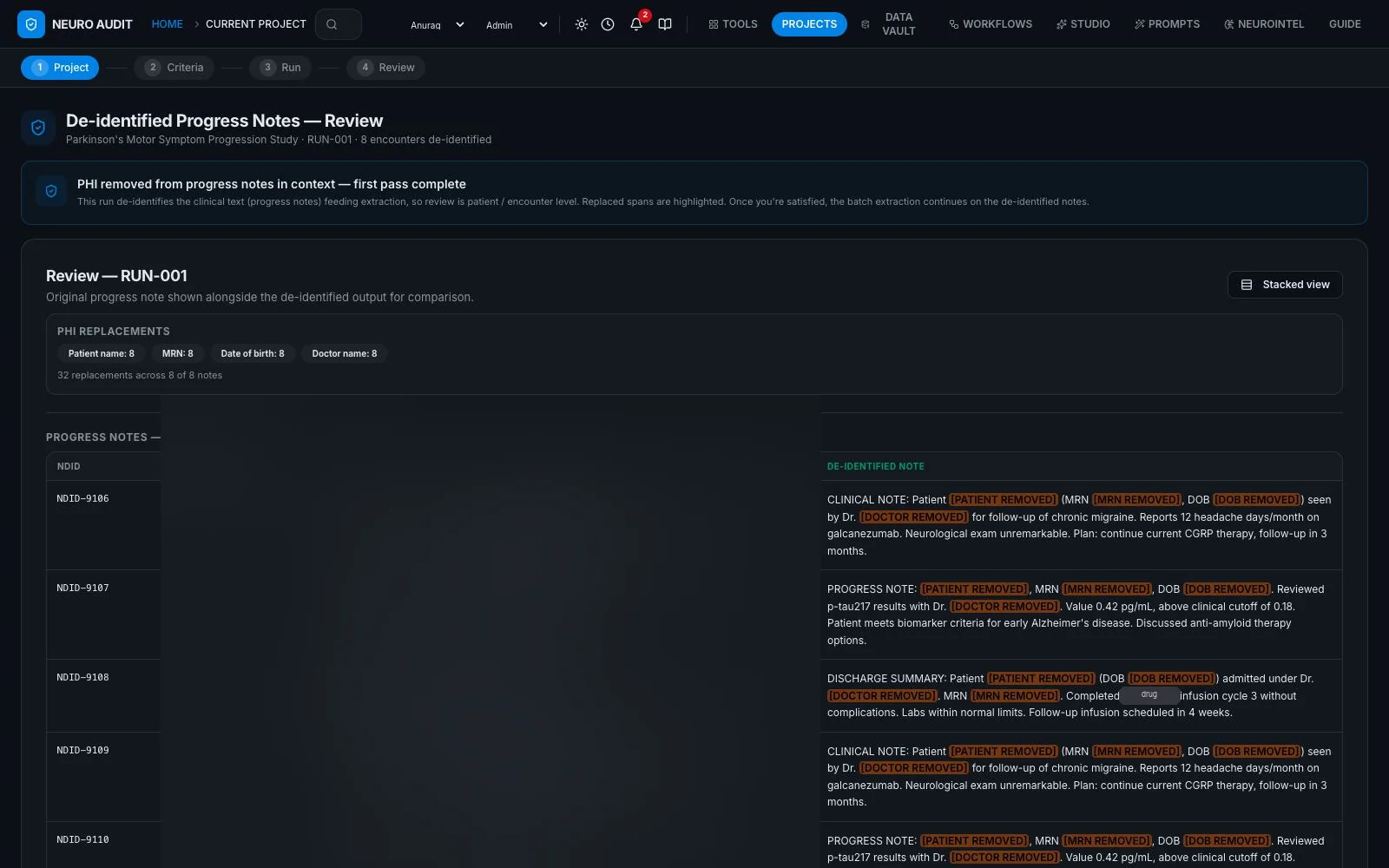Open notifications bell with 2 badge
The width and height of the screenshot is (1389, 868).
[x=637, y=23]
